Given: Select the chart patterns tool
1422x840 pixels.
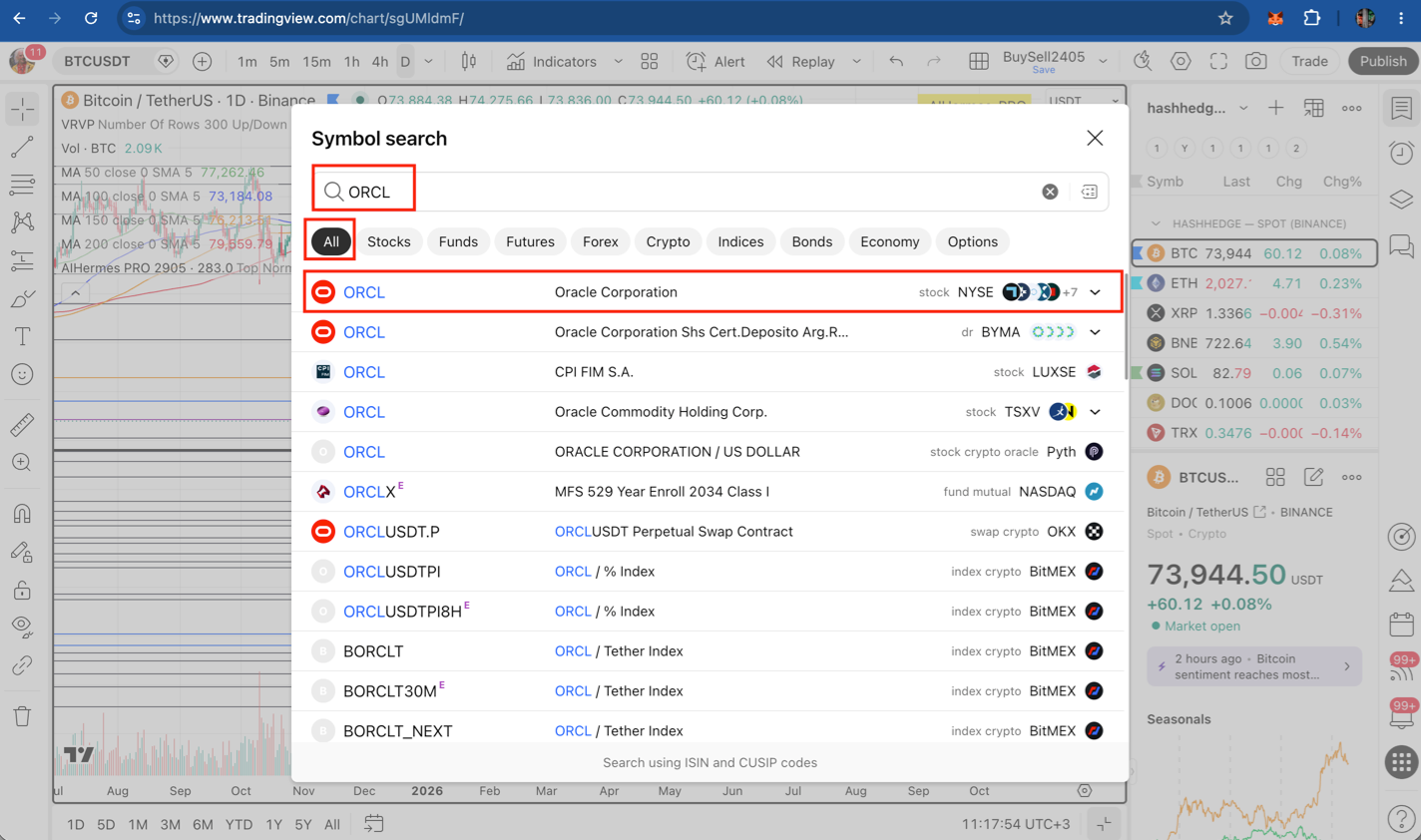Looking at the screenshot, I should (x=22, y=222).
